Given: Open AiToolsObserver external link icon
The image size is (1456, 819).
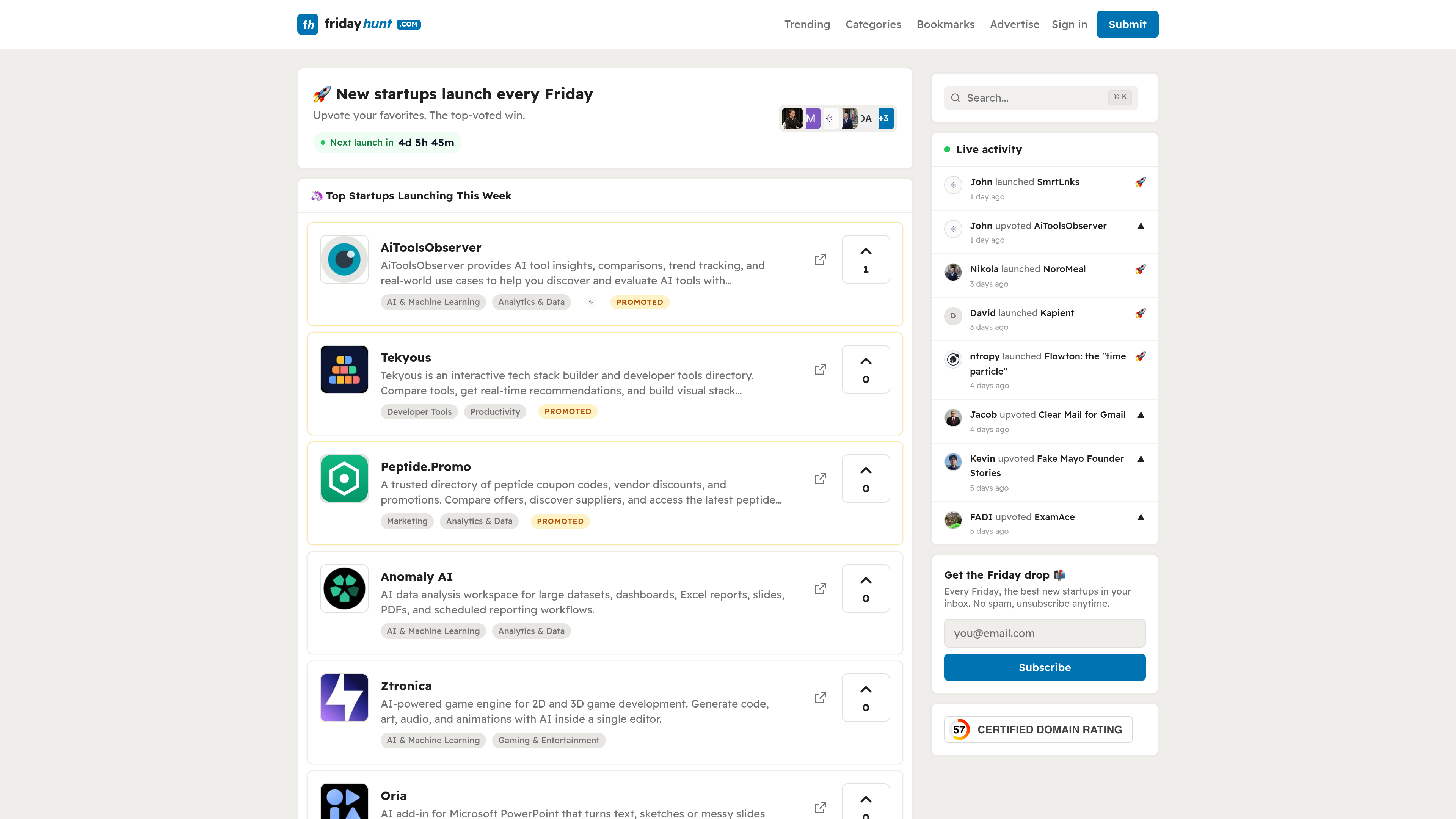Looking at the screenshot, I should tap(820, 259).
